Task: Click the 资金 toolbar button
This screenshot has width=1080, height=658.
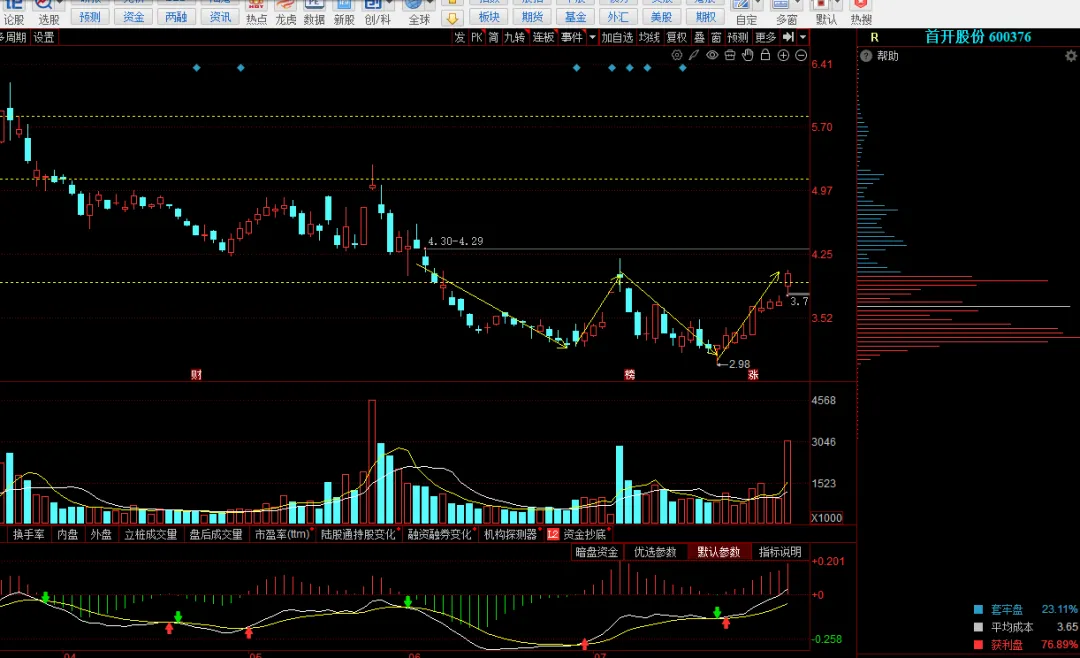Action: pyautogui.click(x=134, y=17)
